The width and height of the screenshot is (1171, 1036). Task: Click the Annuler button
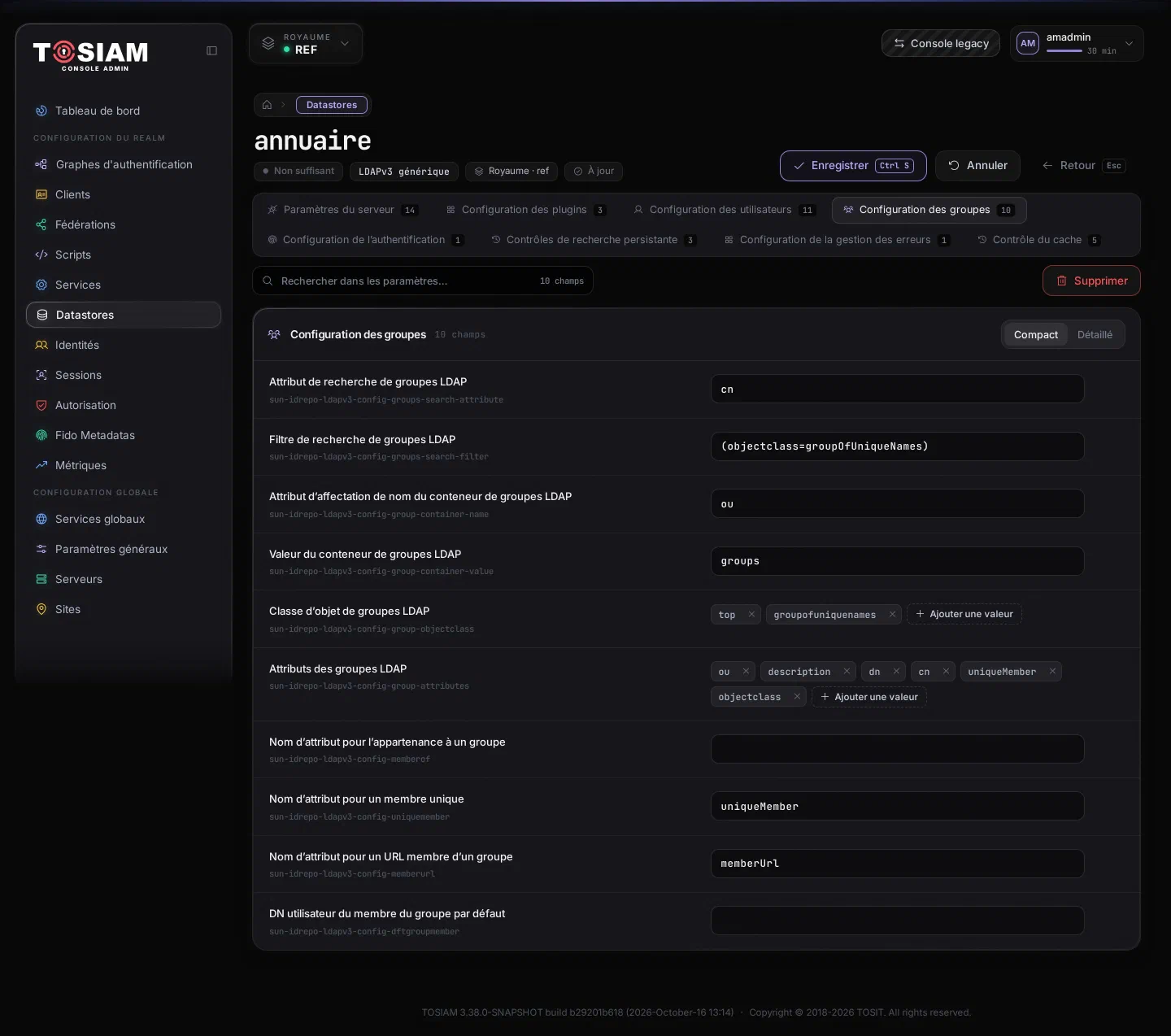point(977,166)
